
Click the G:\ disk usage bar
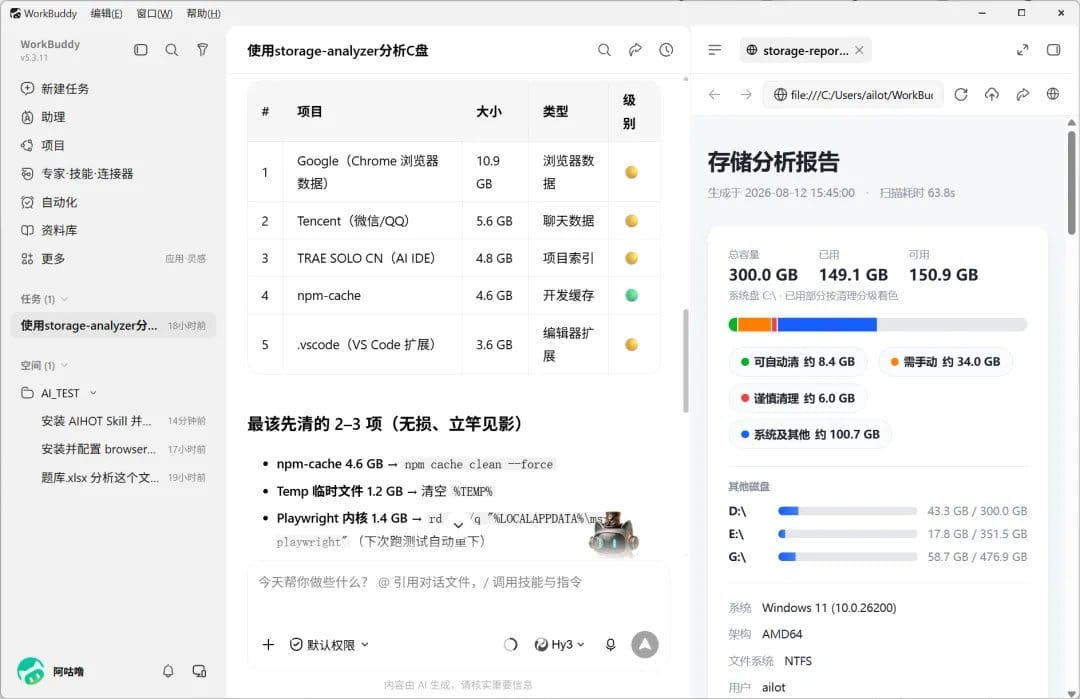coord(847,556)
